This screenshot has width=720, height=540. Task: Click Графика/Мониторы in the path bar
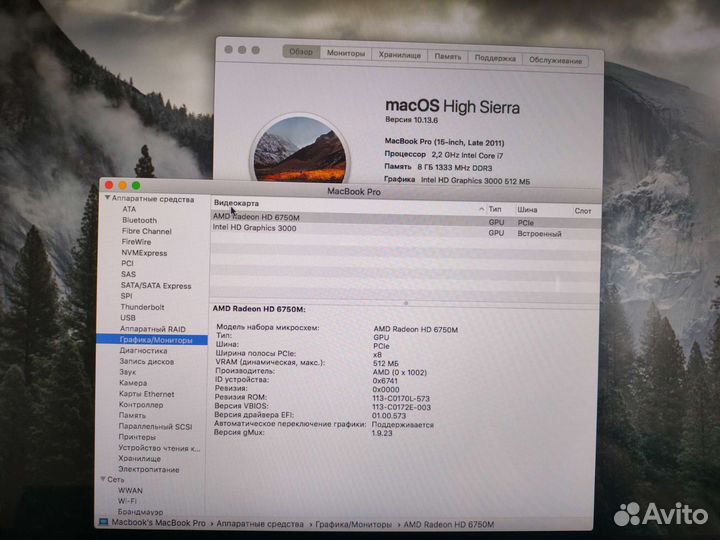click(x=353, y=524)
